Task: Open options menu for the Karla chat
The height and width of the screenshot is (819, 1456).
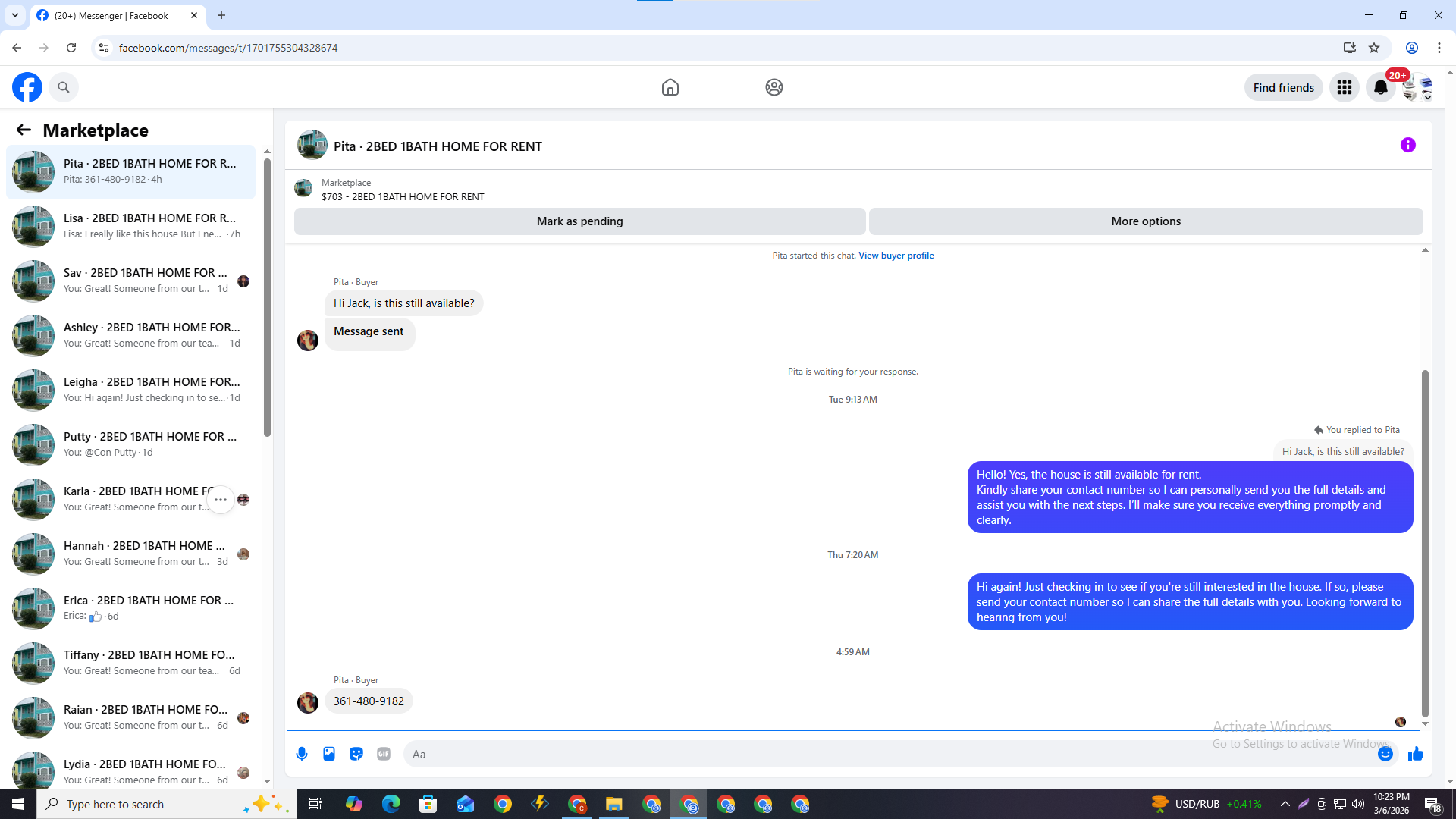Action: (221, 500)
